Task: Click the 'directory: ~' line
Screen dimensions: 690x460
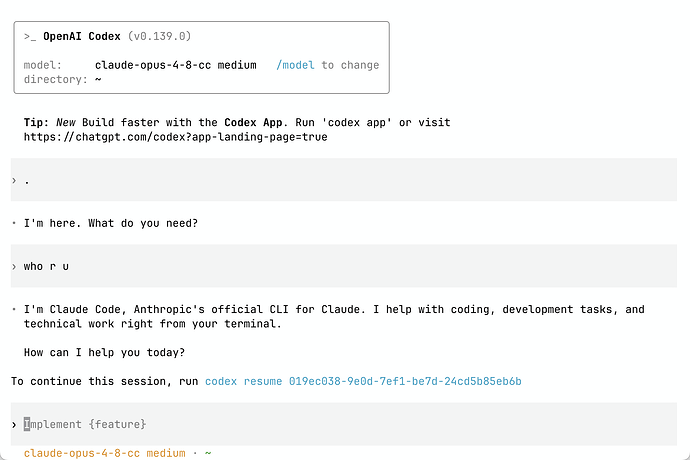Action: click(x=62, y=80)
